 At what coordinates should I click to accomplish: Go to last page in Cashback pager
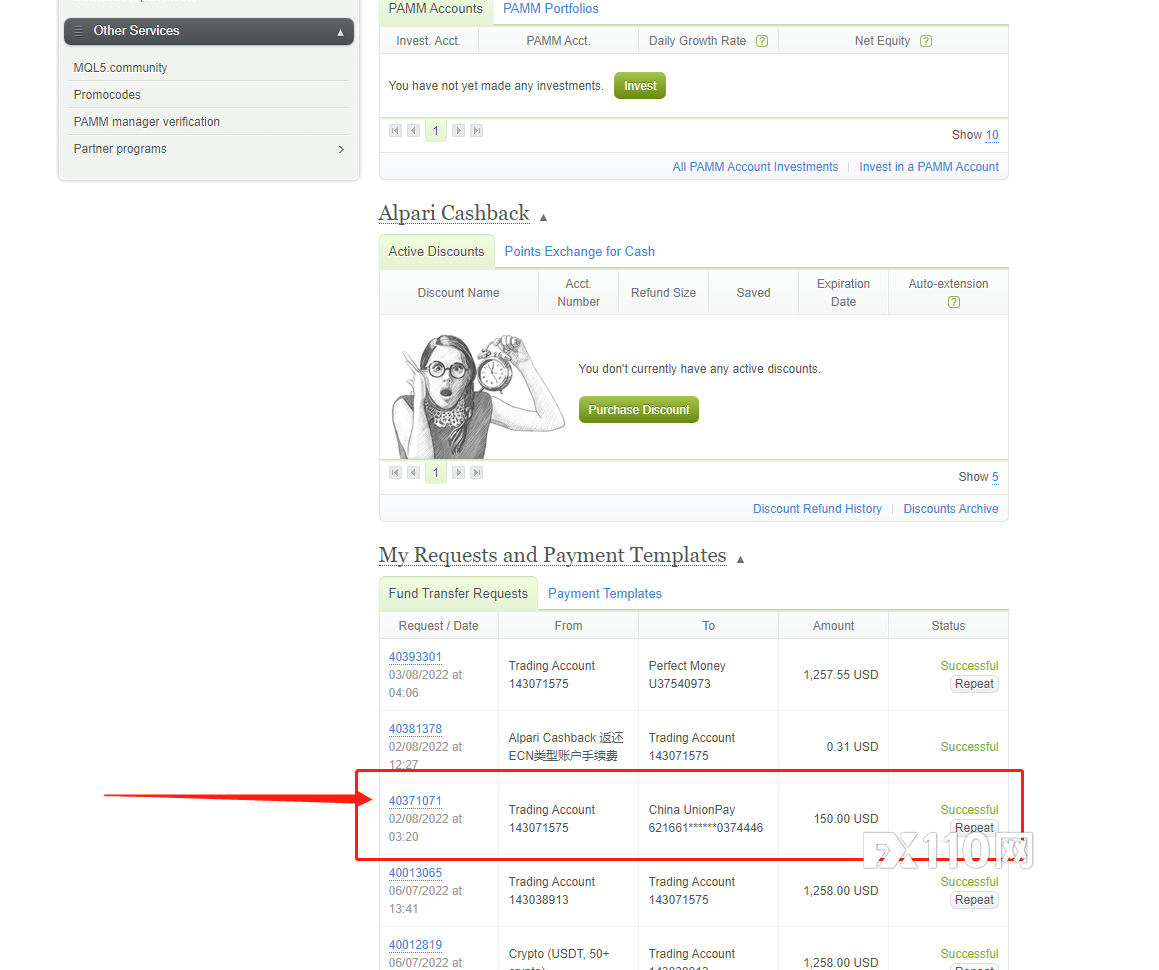pyautogui.click(x=477, y=472)
